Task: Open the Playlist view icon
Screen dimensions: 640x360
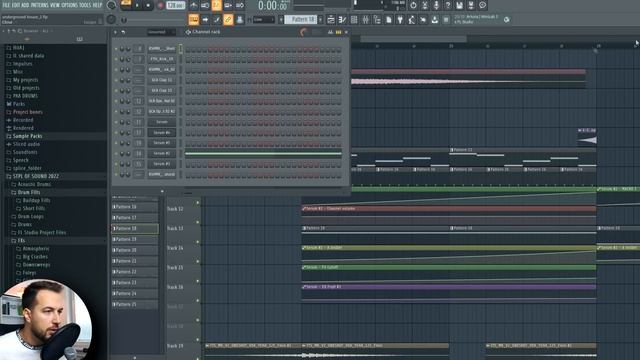Action: pyautogui.click(x=331, y=19)
